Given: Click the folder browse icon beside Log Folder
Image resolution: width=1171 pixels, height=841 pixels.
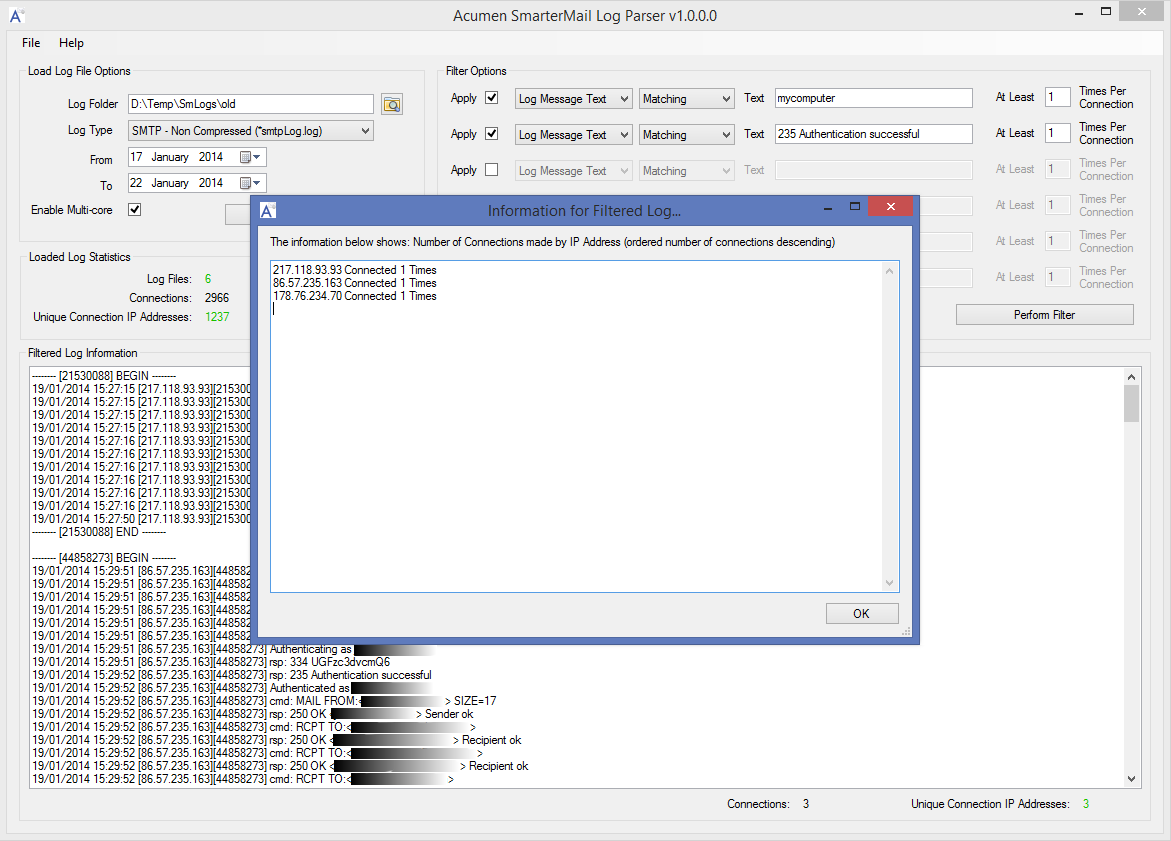Looking at the screenshot, I should tap(391, 104).
